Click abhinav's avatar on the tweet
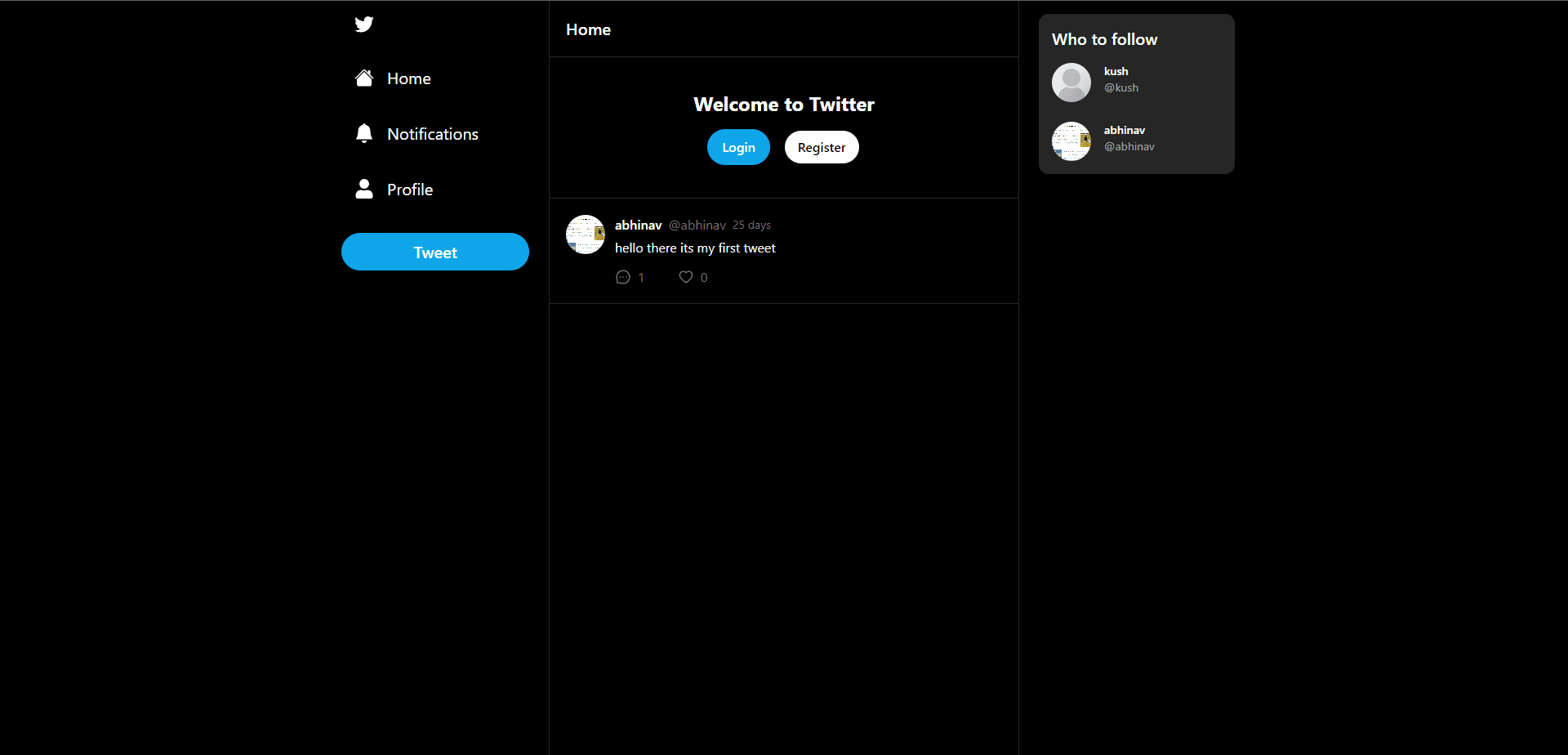 pos(586,235)
